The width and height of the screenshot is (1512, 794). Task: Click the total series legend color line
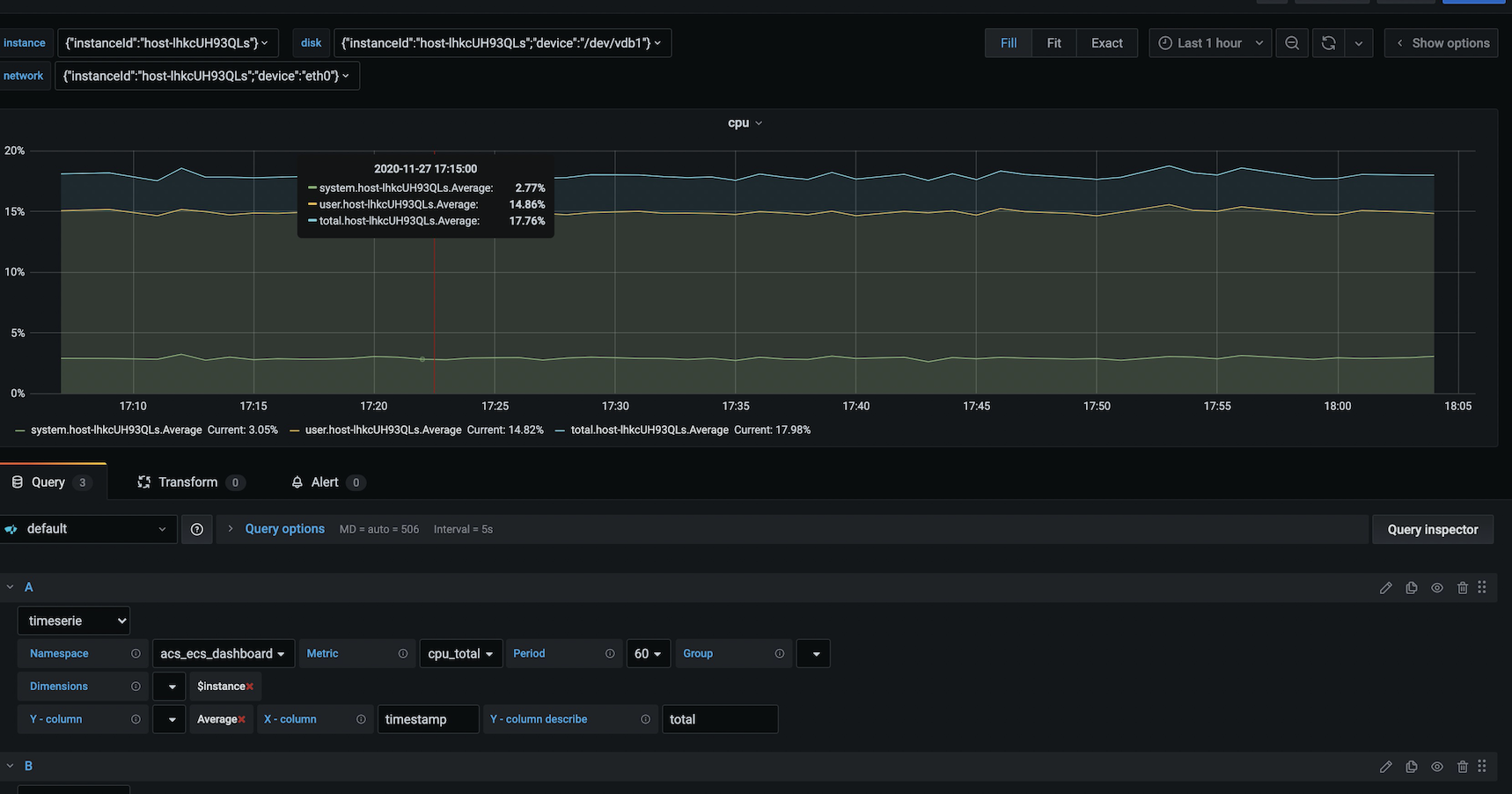click(561, 430)
